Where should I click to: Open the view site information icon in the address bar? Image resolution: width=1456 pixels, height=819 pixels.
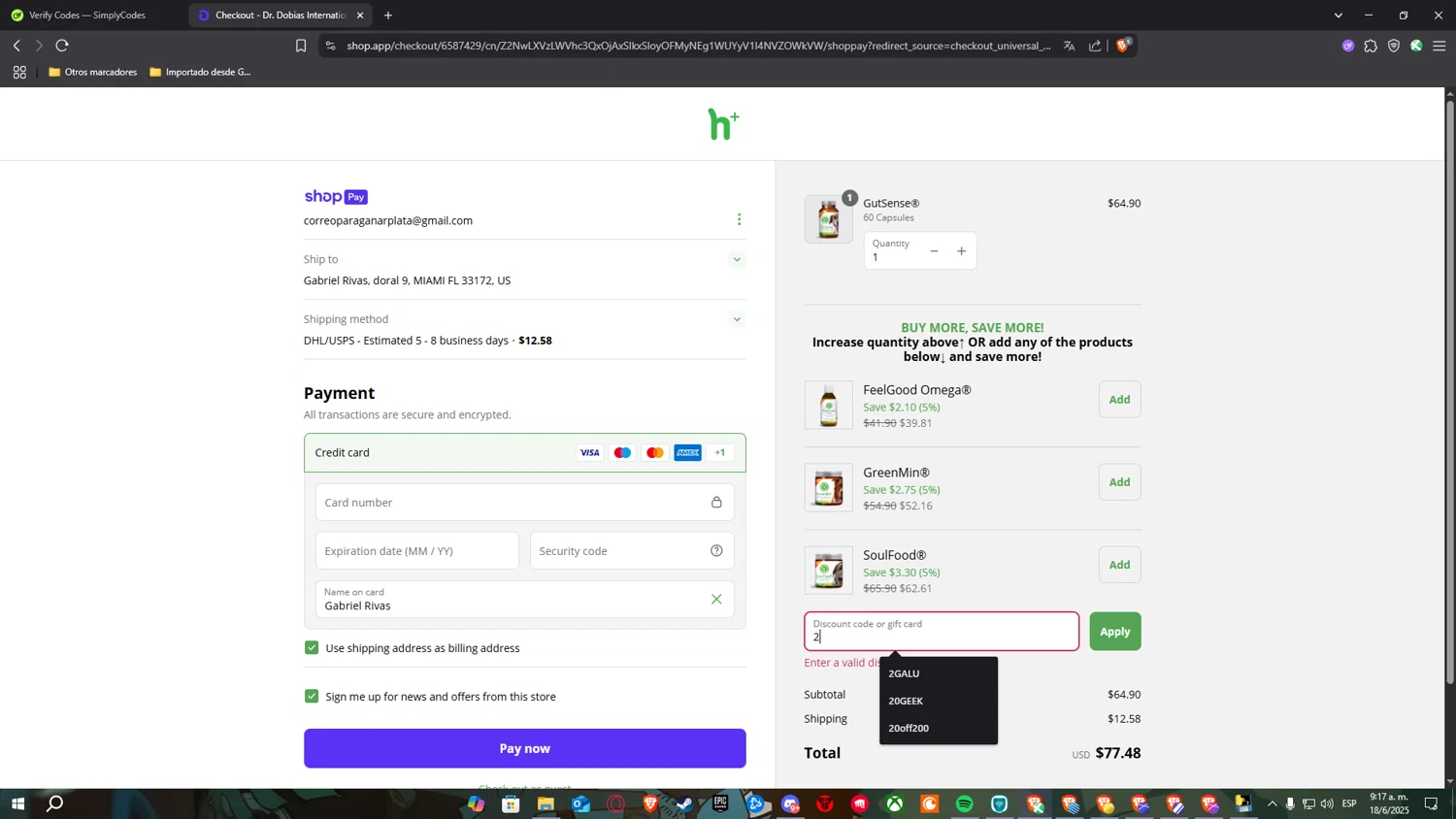[x=331, y=46]
